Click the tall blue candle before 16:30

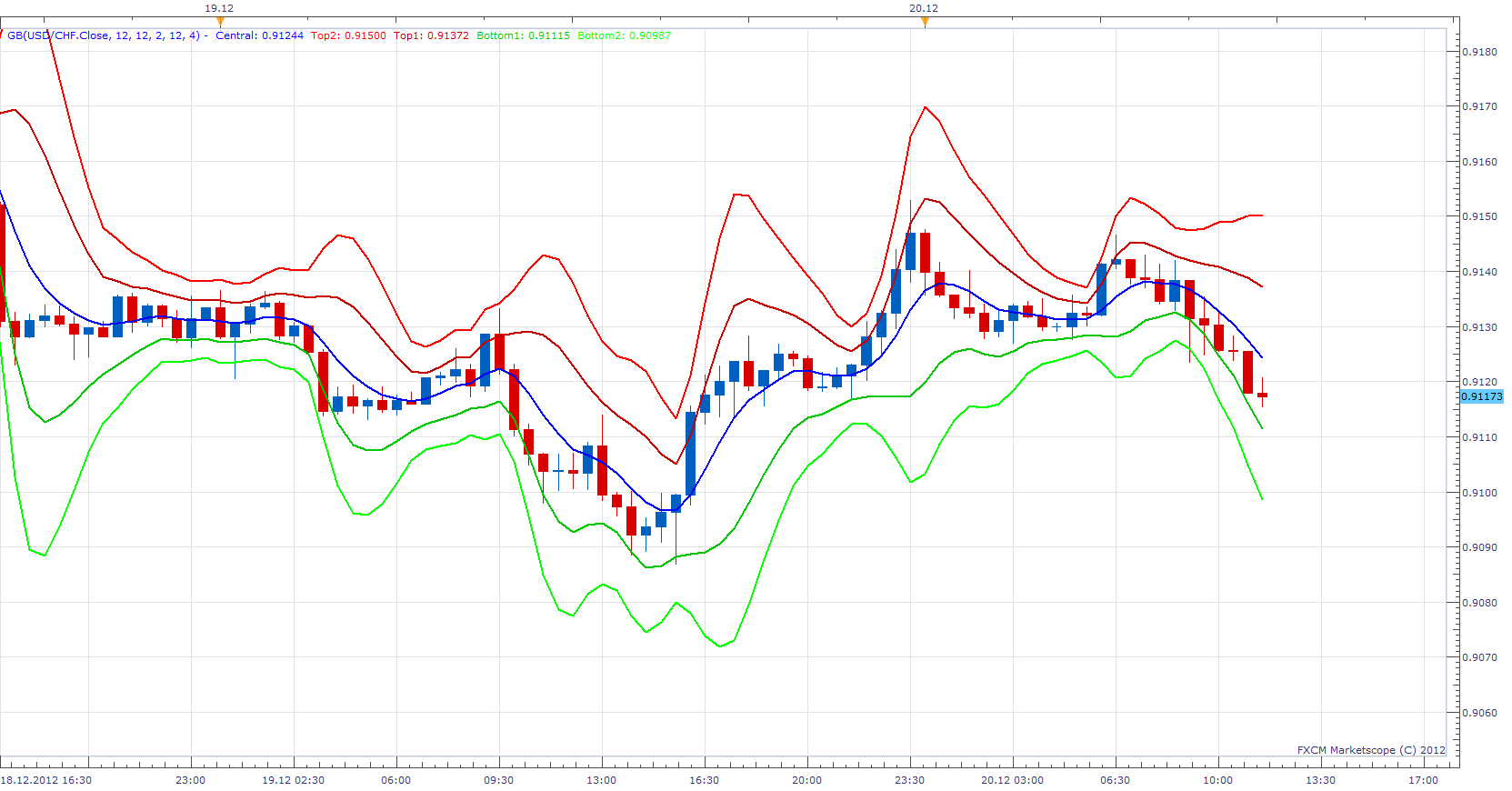pyautogui.click(x=690, y=453)
